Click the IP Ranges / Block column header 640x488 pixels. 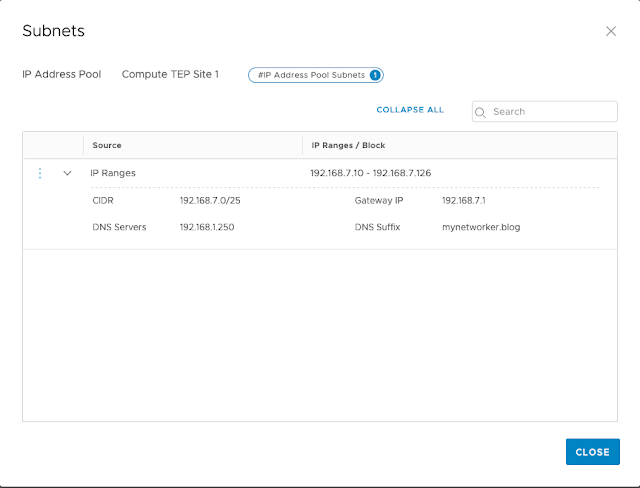[350, 145]
